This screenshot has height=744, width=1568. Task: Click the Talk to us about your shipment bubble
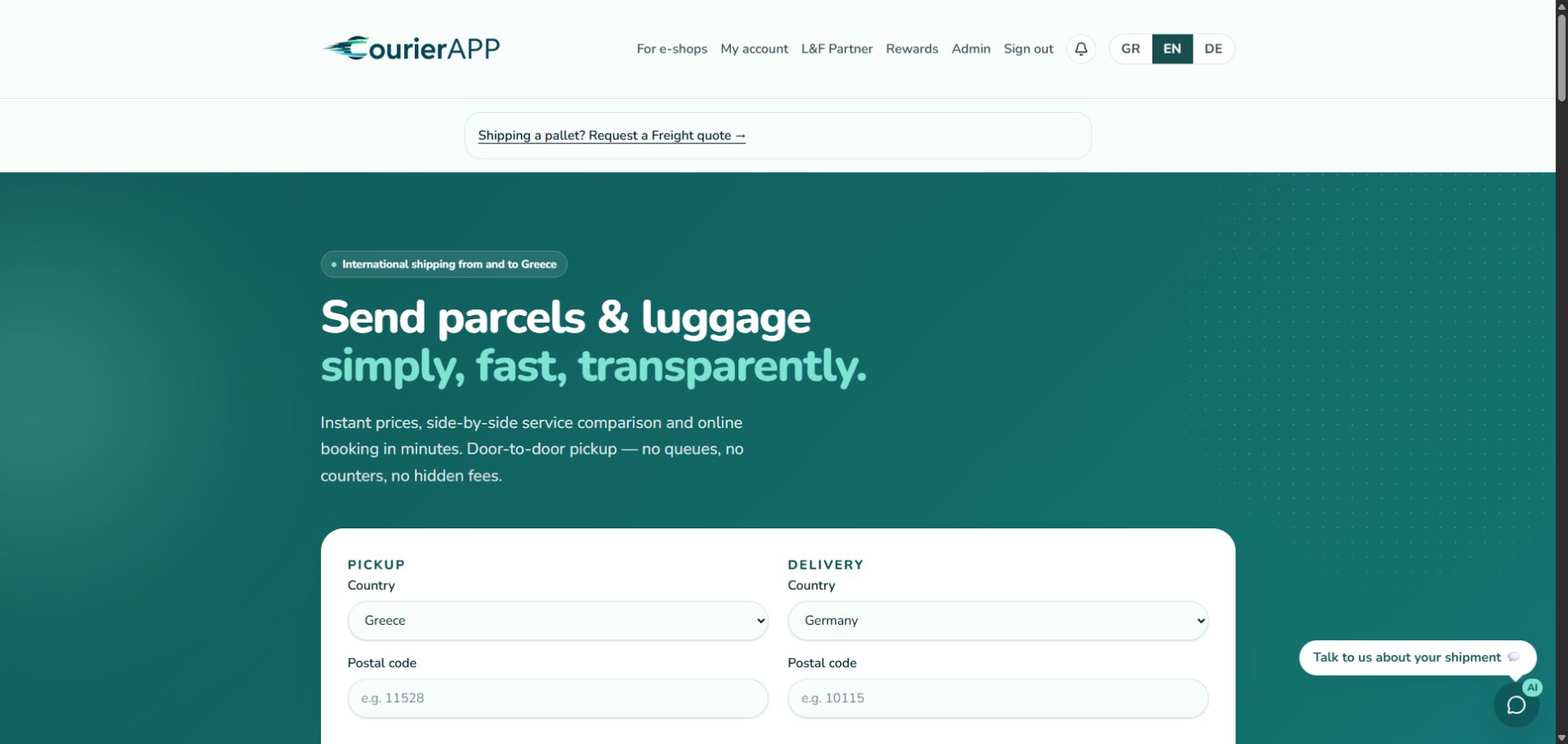(x=1417, y=658)
